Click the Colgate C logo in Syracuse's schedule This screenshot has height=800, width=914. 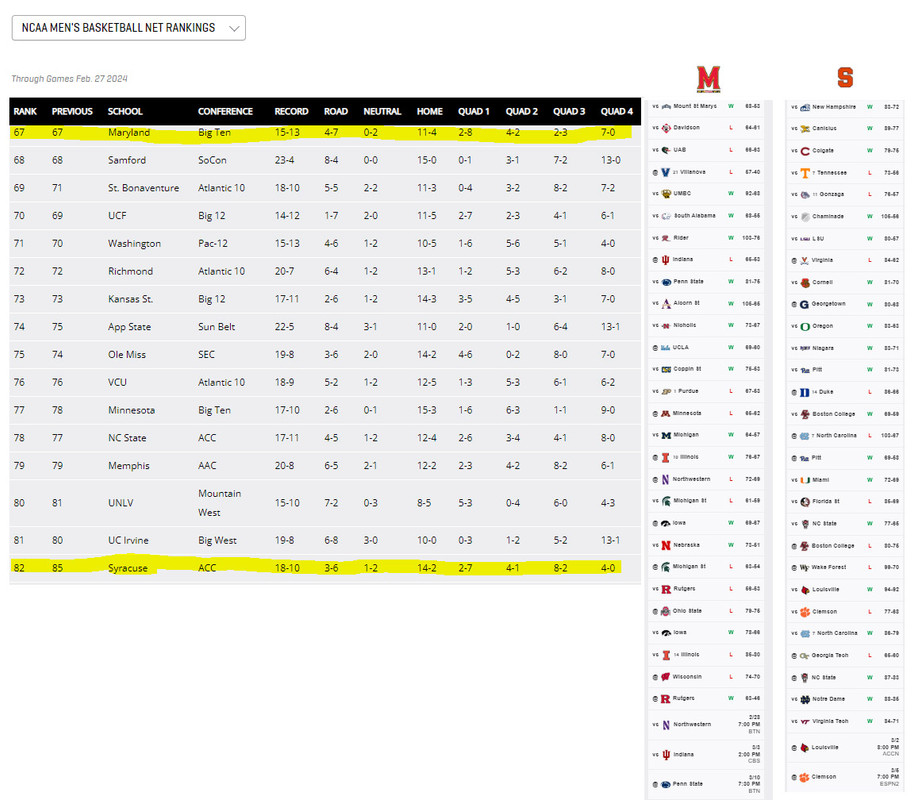pos(805,151)
